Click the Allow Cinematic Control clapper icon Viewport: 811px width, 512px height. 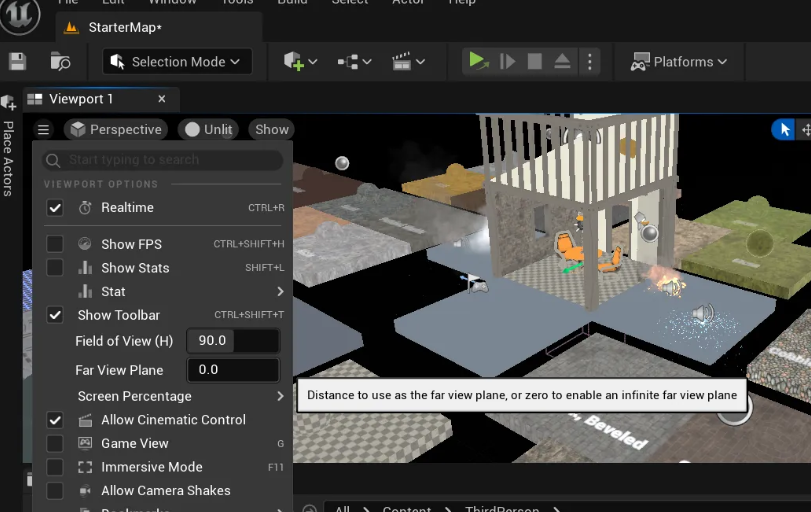tap(85, 420)
